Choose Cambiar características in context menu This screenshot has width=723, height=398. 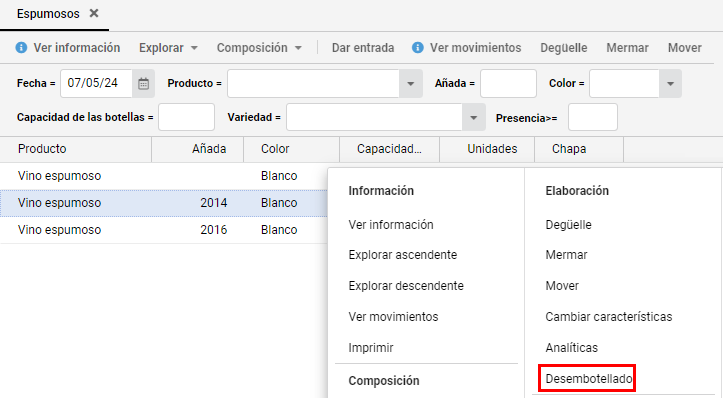609,316
